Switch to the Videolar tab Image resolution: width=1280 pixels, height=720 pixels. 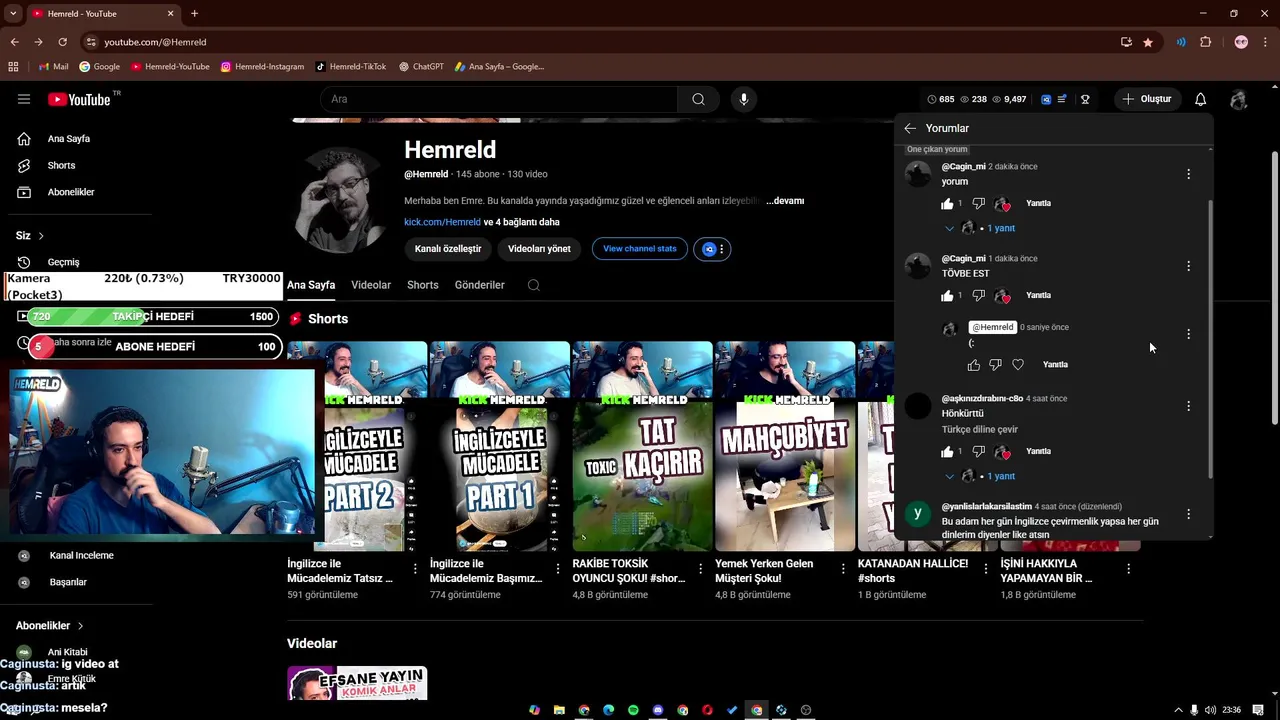pos(371,285)
